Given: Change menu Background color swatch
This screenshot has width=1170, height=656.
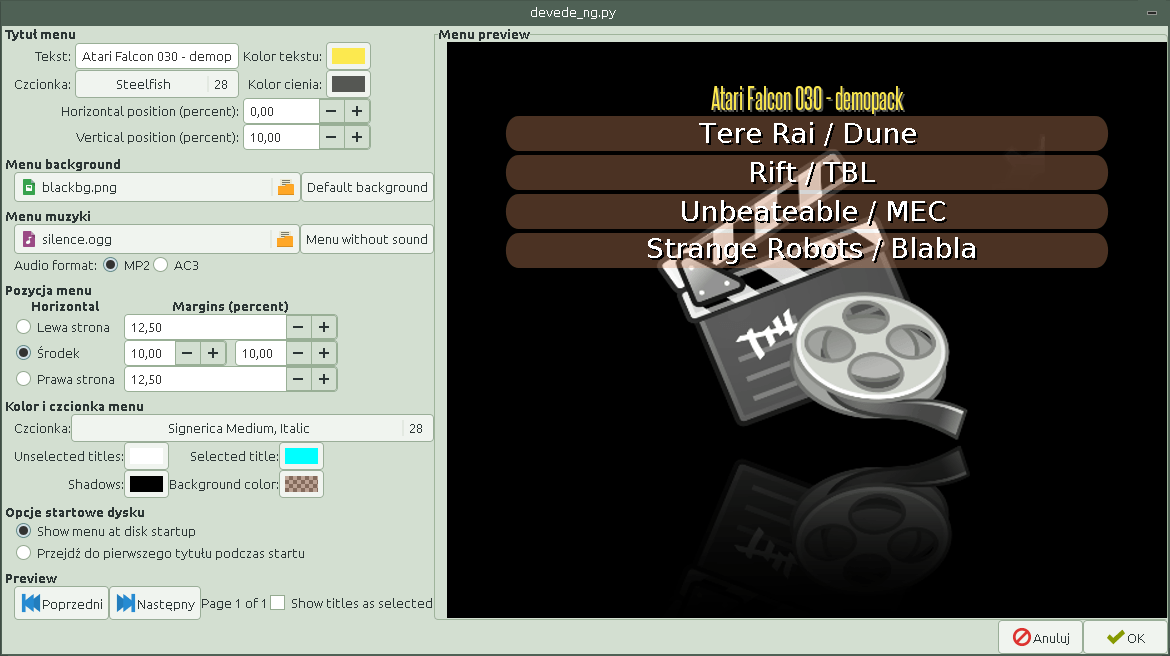Looking at the screenshot, I should coord(301,484).
